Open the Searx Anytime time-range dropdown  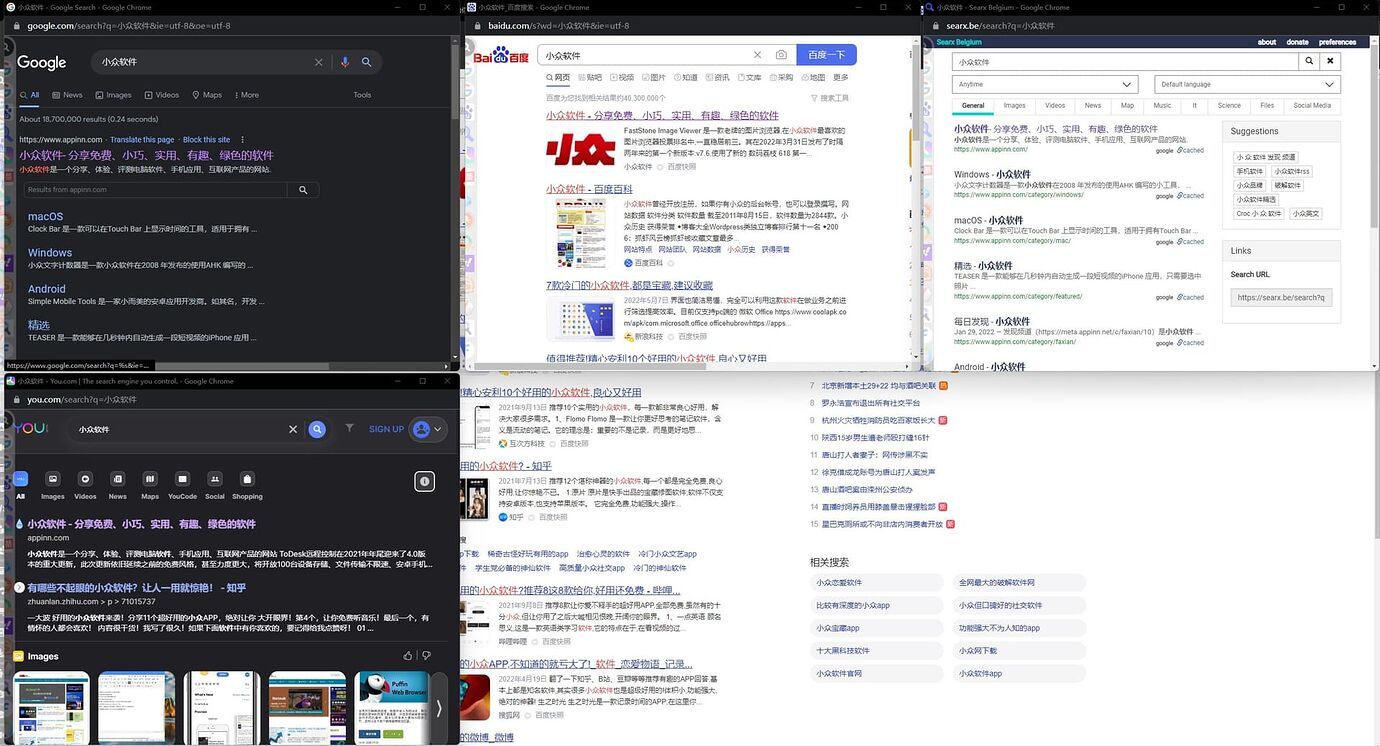(x=1045, y=84)
